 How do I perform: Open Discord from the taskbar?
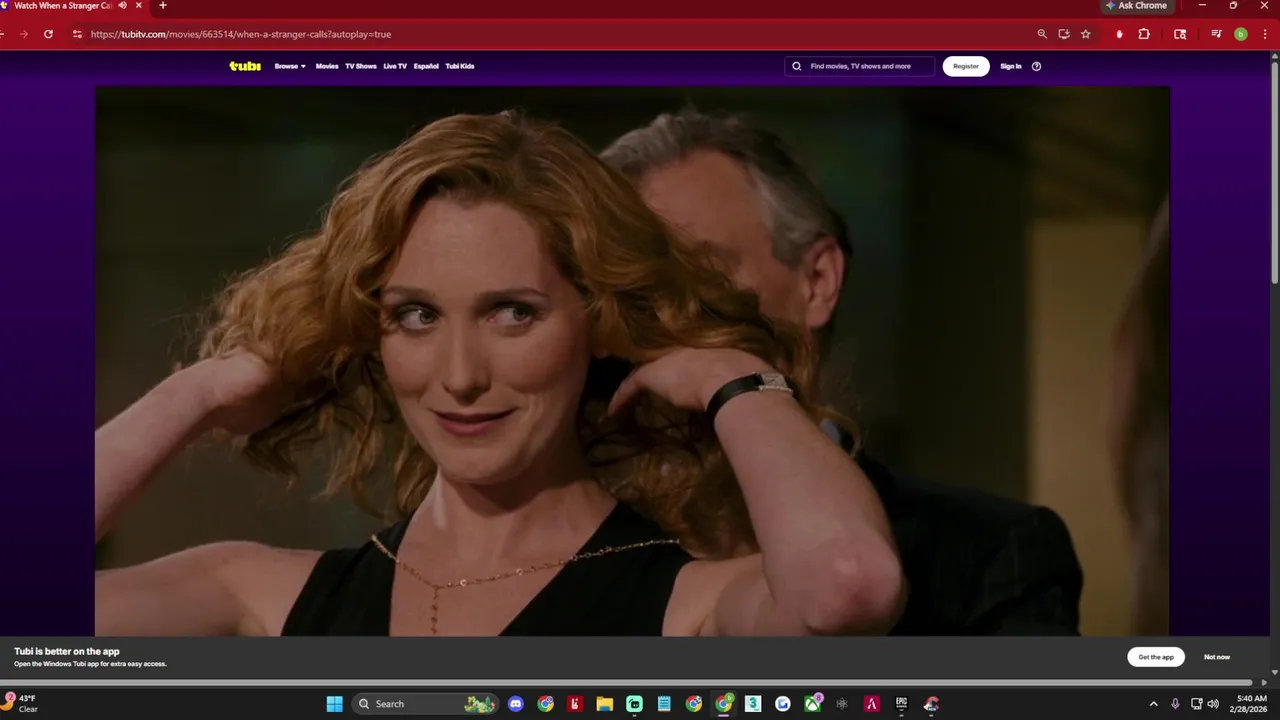click(x=515, y=704)
